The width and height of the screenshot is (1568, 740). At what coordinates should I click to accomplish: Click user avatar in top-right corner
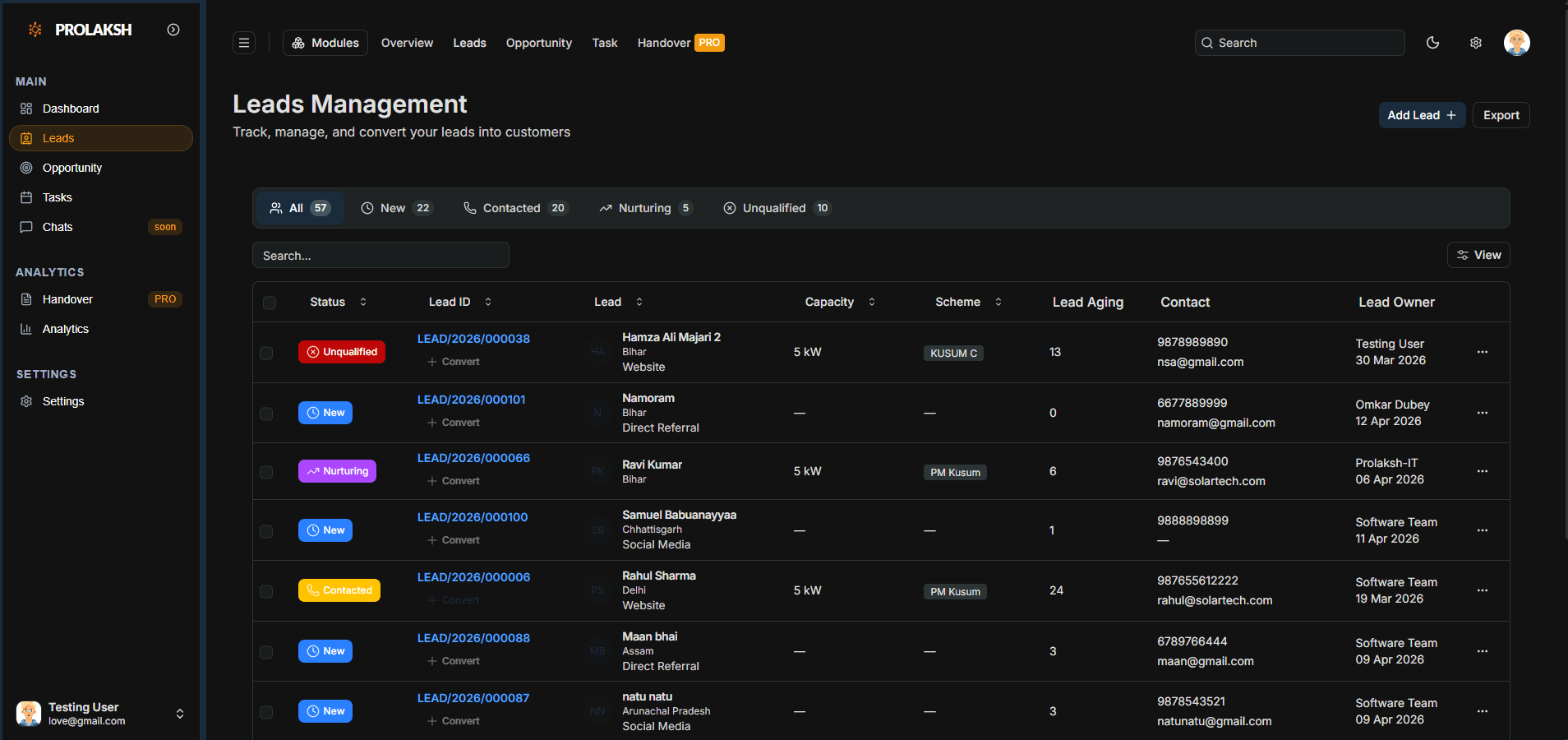[1516, 43]
